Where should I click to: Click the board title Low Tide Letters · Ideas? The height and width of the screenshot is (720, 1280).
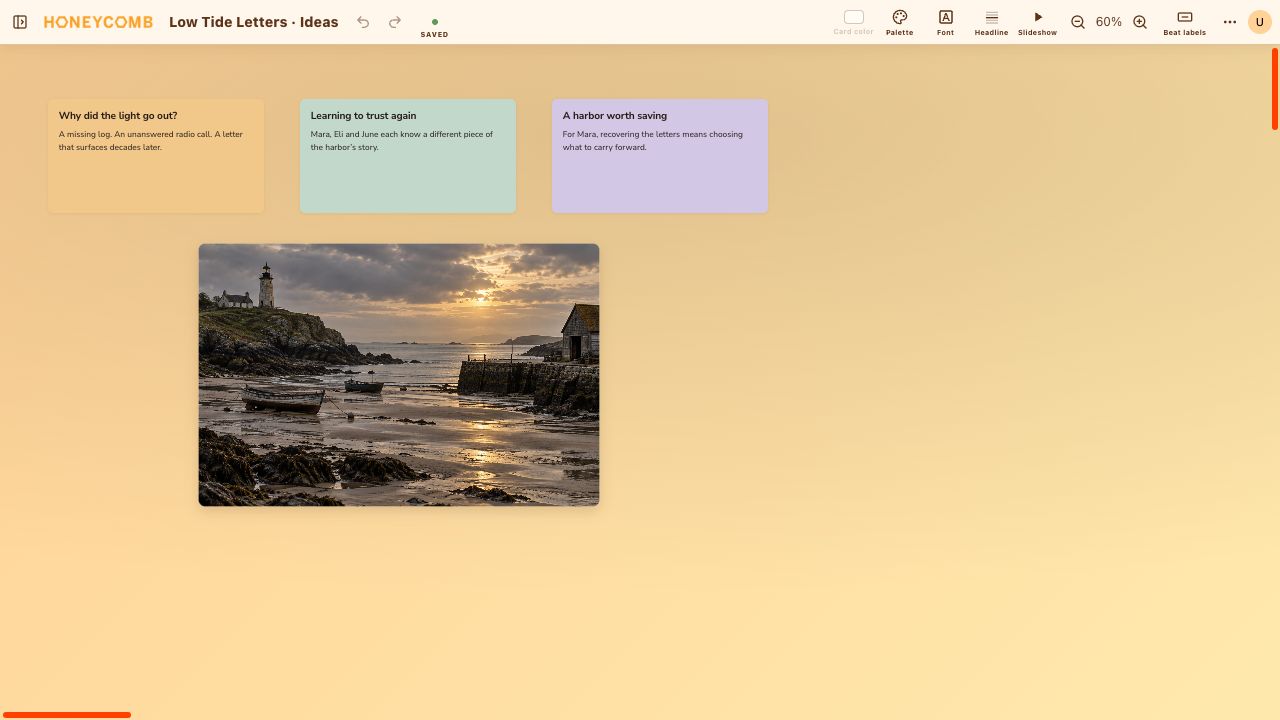(x=254, y=22)
